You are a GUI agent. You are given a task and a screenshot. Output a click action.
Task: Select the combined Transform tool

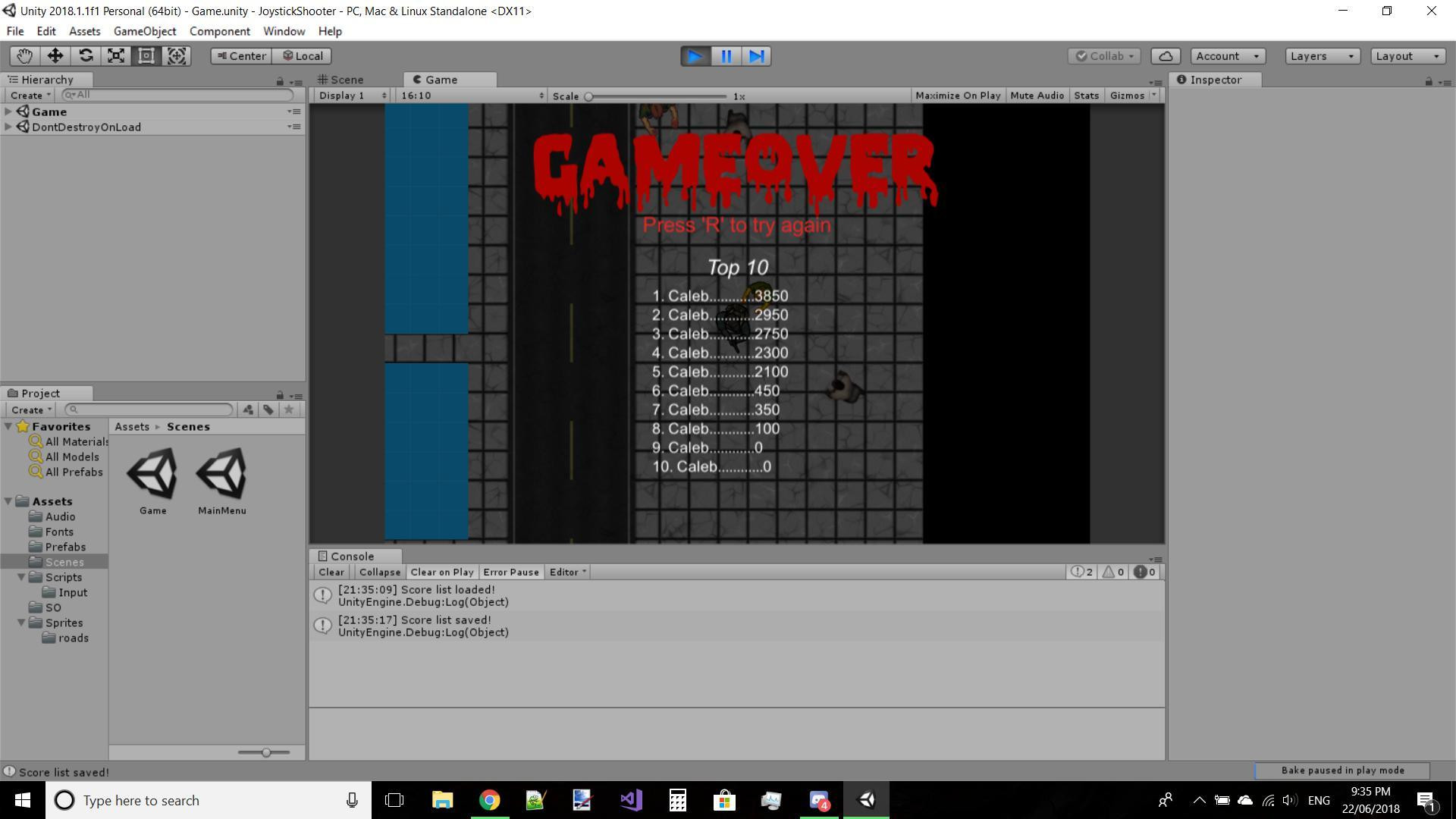click(177, 56)
